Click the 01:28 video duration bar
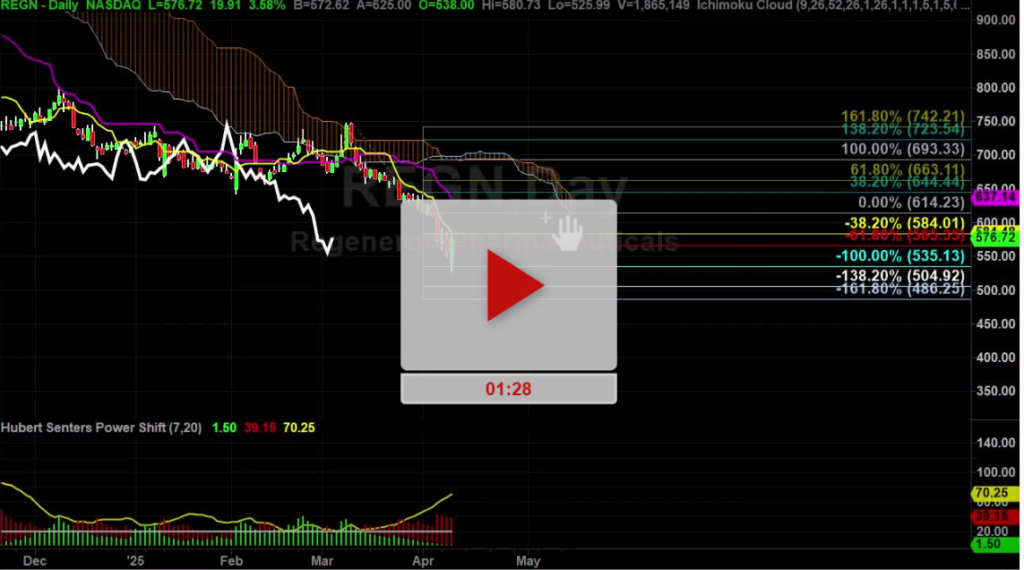 [x=508, y=388]
